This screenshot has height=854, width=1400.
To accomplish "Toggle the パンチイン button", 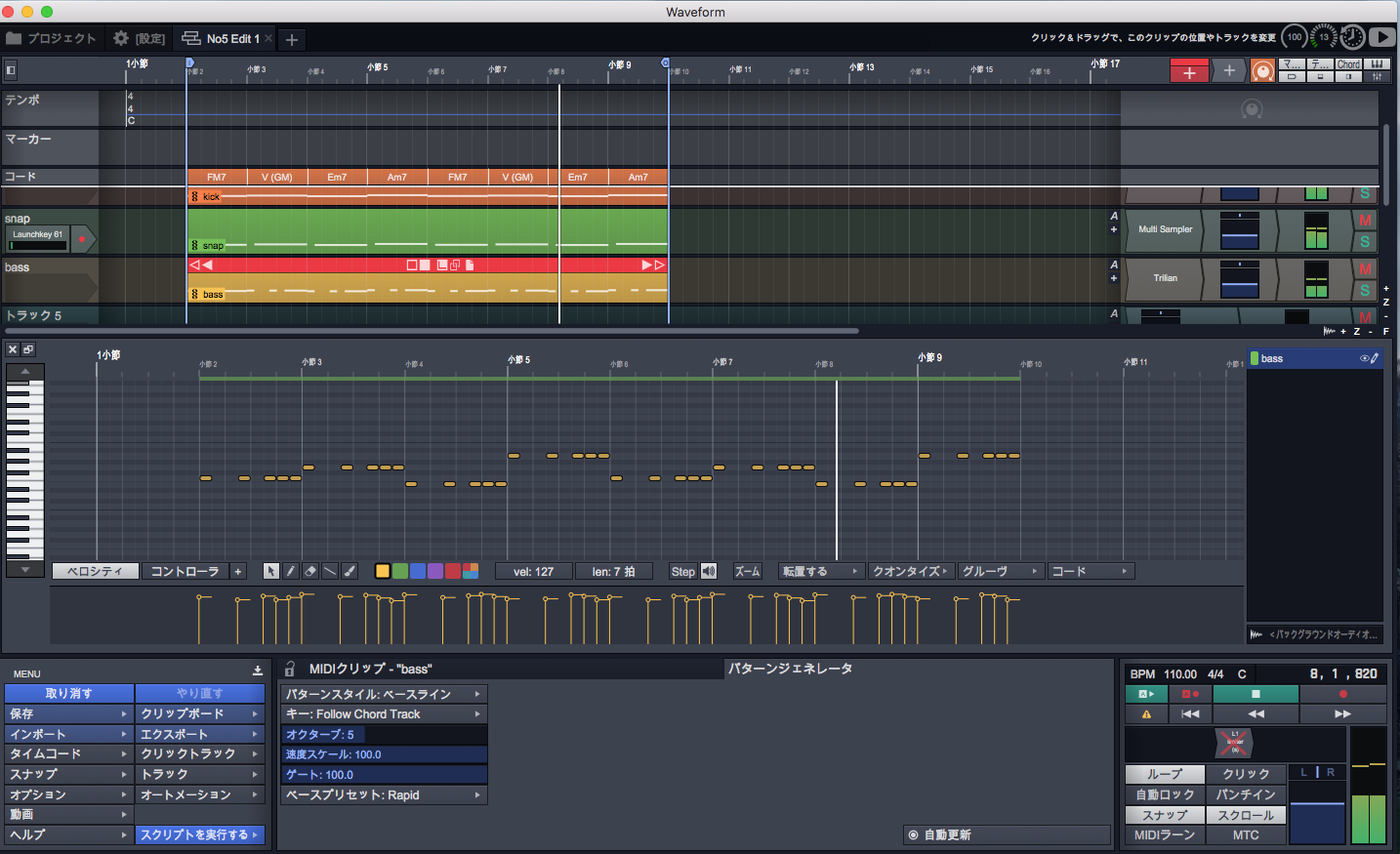I will pyautogui.click(x=1247, y=794).
